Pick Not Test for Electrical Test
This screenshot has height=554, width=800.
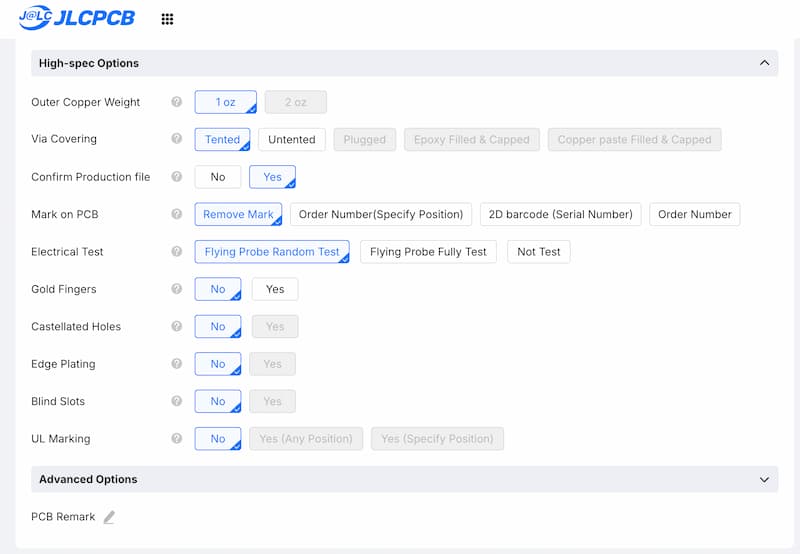[538, 252]
